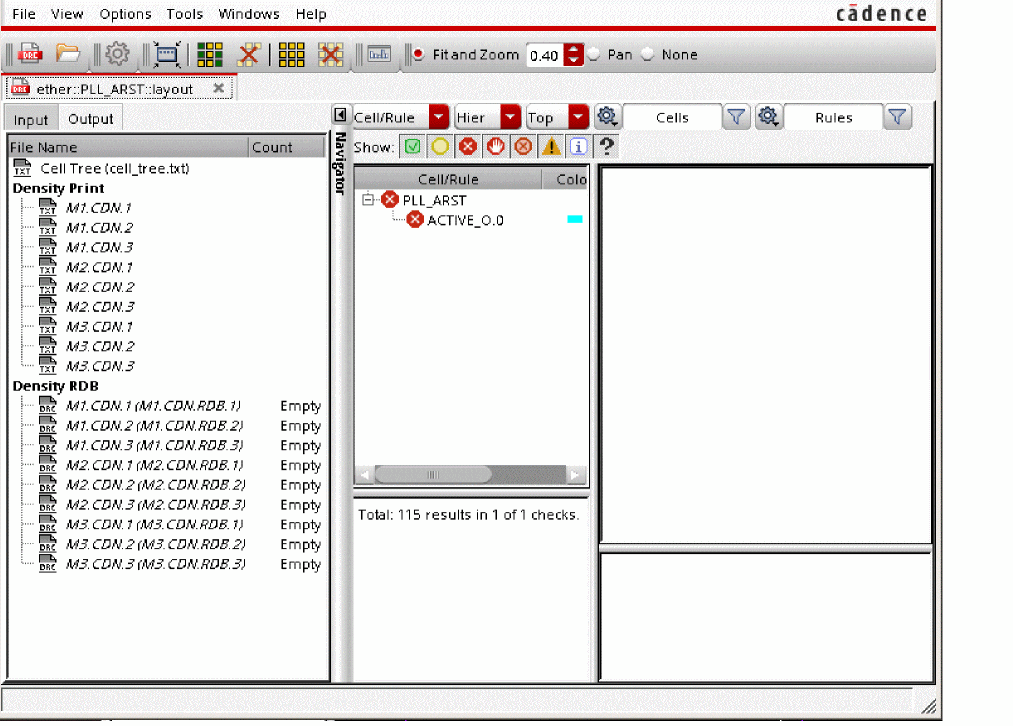Switch to the Input tab
This screenshot has width=1013, height=726.
(31, 119)
